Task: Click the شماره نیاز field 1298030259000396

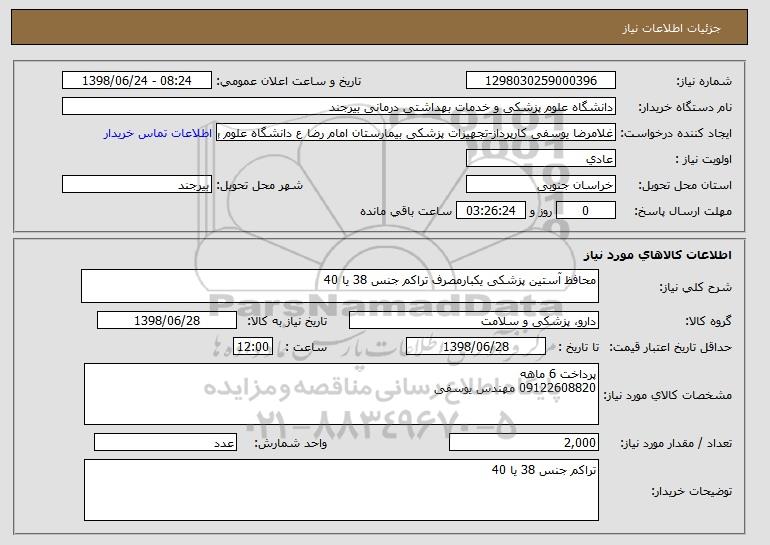Action: (541, 81)
